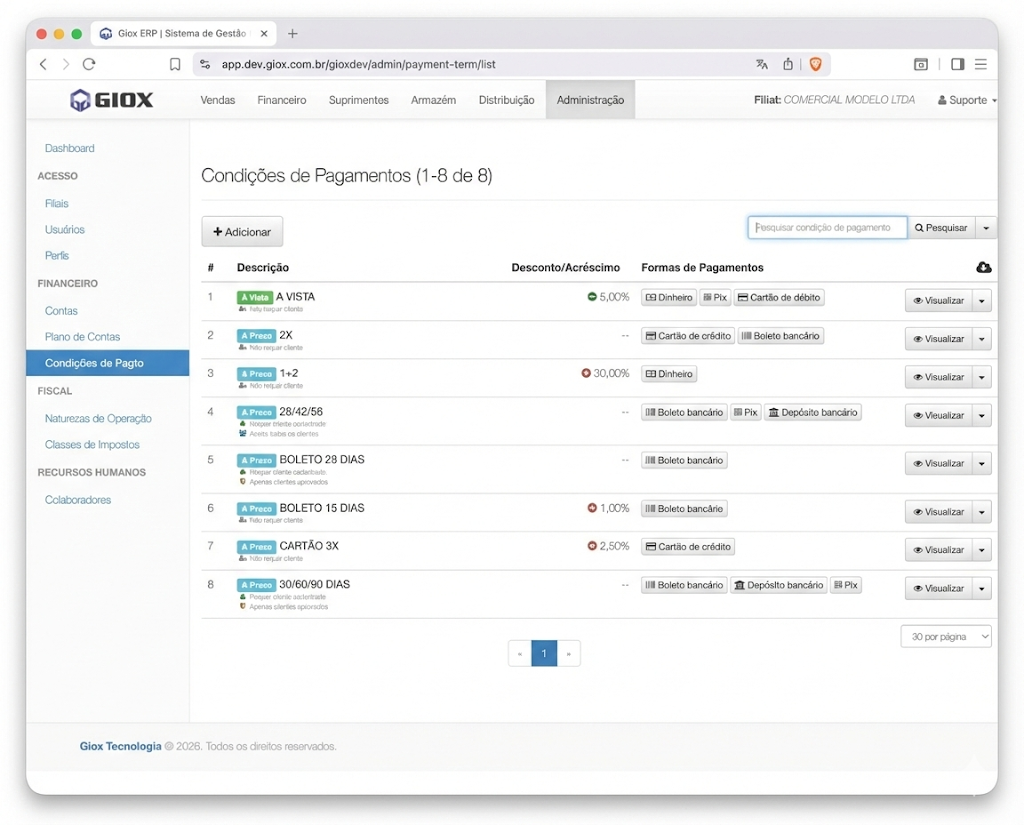Open the 30 por página selector

[x=946, y=637]
